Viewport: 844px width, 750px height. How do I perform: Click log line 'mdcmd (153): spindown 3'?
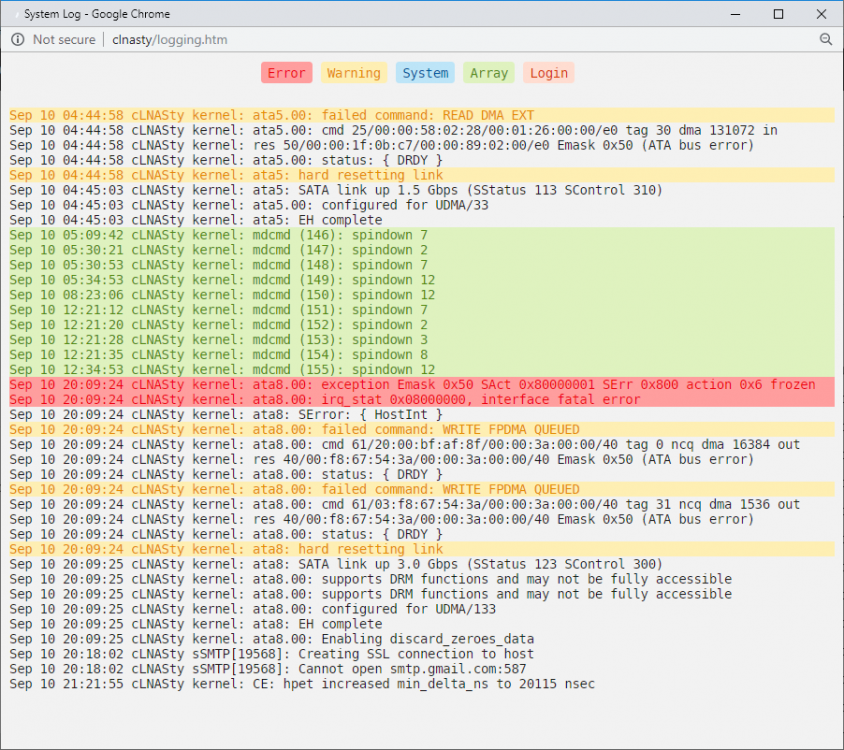pyautogui.click(x=422, y=340)
